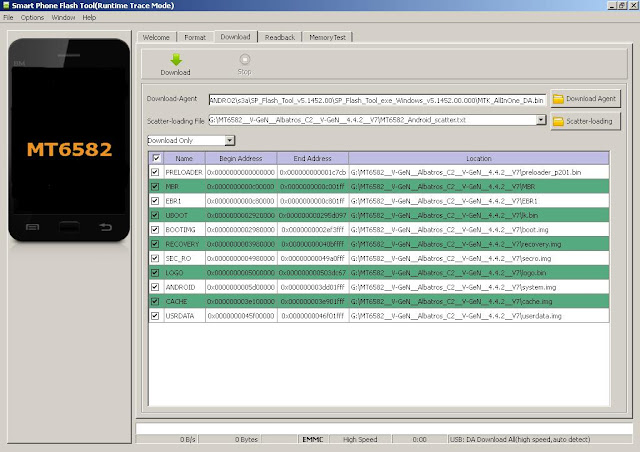The image size is (640, 452).
Task: Click the lk.bin location cell
Action: (479, 215)
